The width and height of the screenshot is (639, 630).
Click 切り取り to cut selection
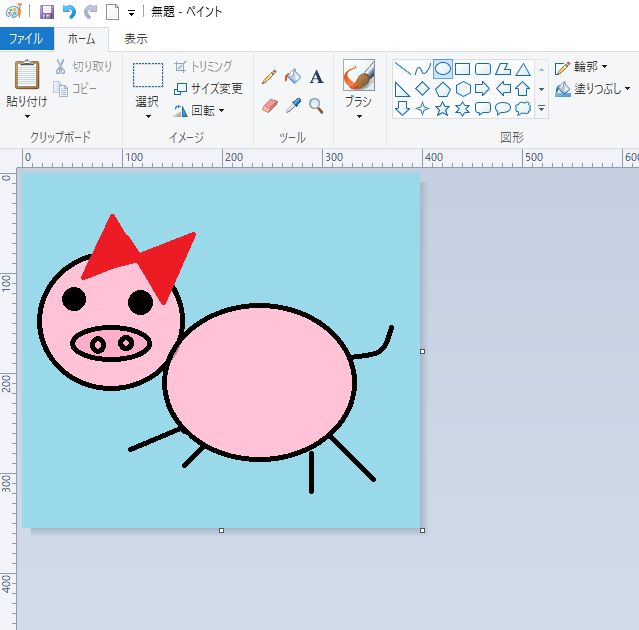point(84,66)
